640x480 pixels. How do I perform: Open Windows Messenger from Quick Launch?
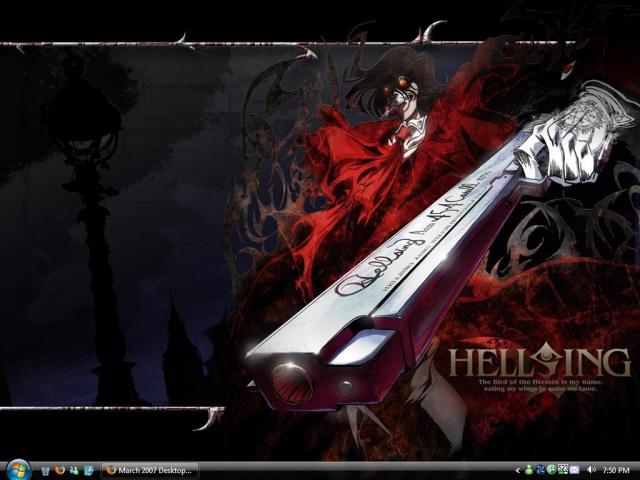(x=74, y=471)
